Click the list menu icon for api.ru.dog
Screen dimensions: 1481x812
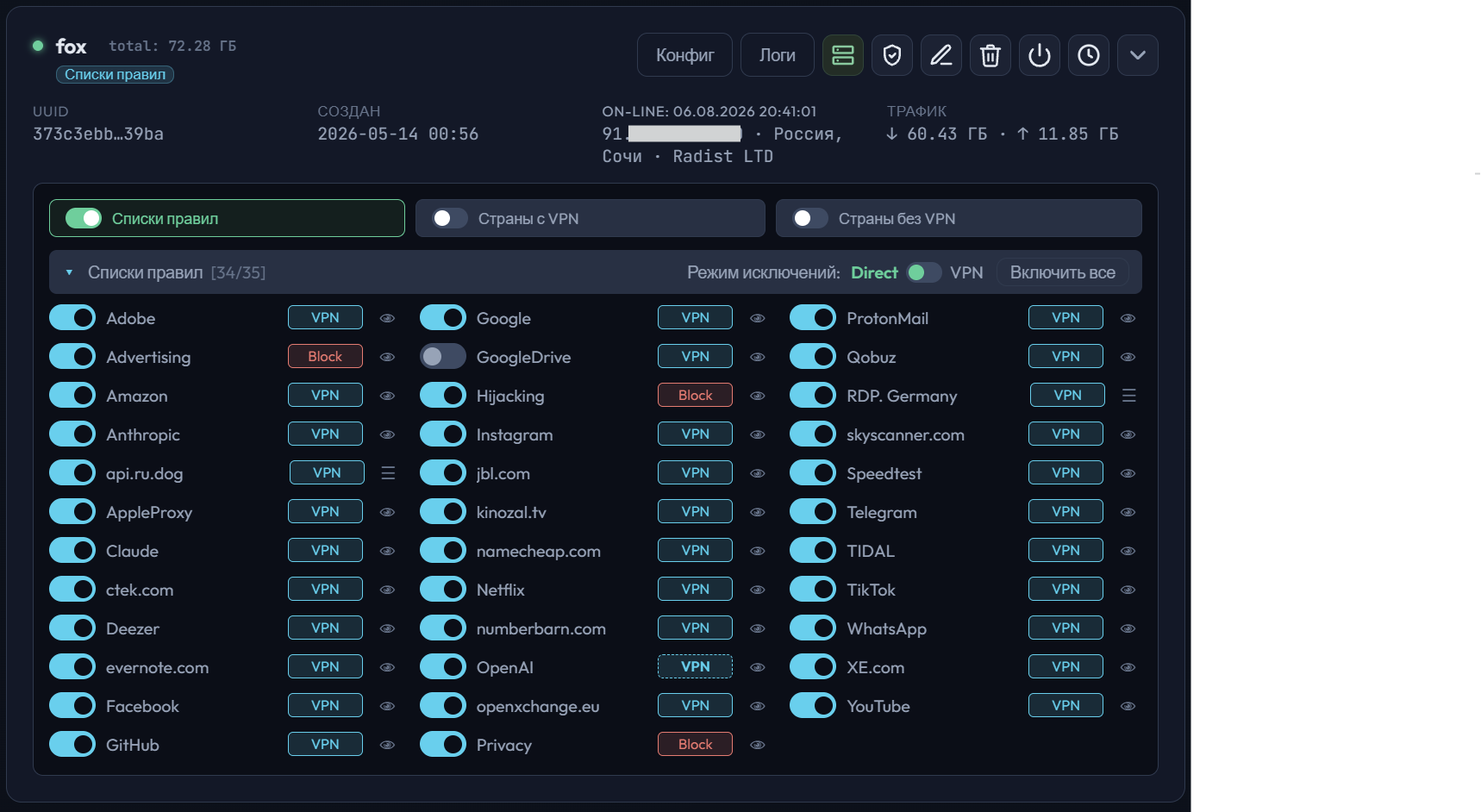[388, 473]
